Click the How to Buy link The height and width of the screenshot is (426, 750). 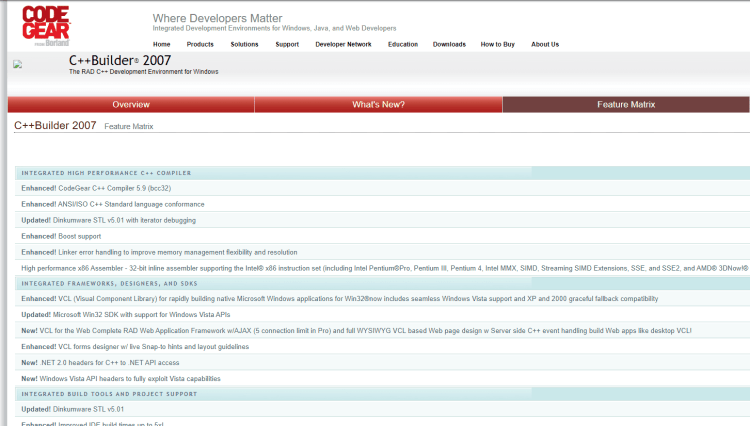coord(497,44)
